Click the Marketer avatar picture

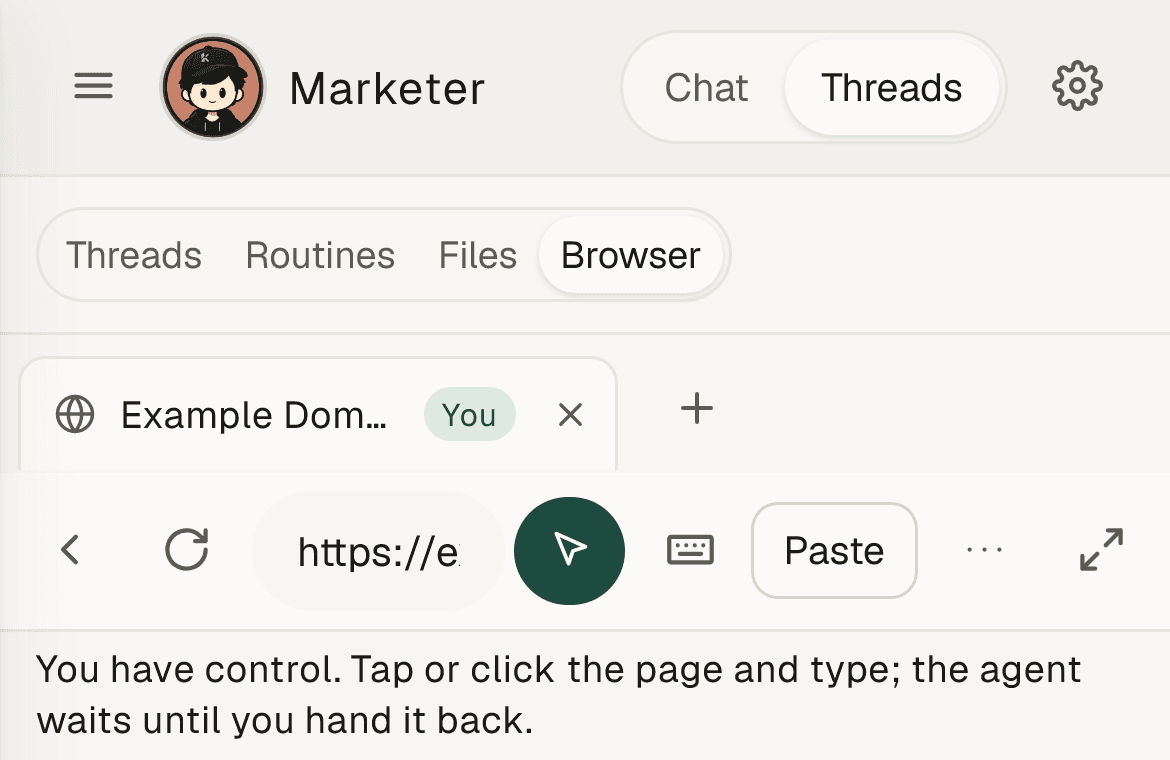click(213, 87)
